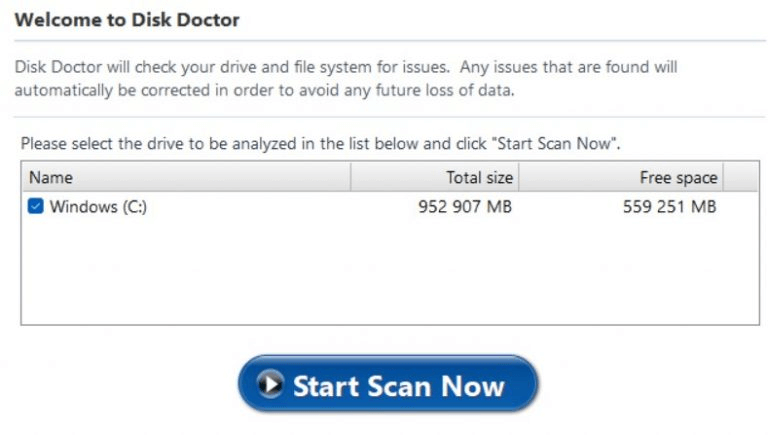Click the blank header cell after Free space

point(740,178)
